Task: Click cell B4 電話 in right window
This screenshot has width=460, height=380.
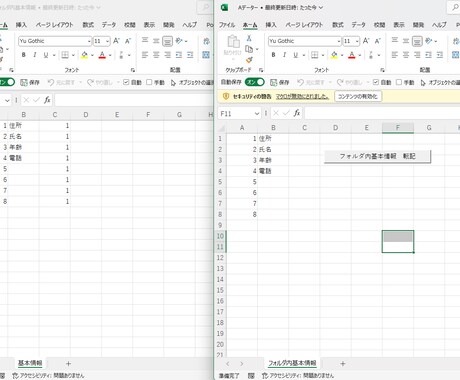Action: pos(273,171)
